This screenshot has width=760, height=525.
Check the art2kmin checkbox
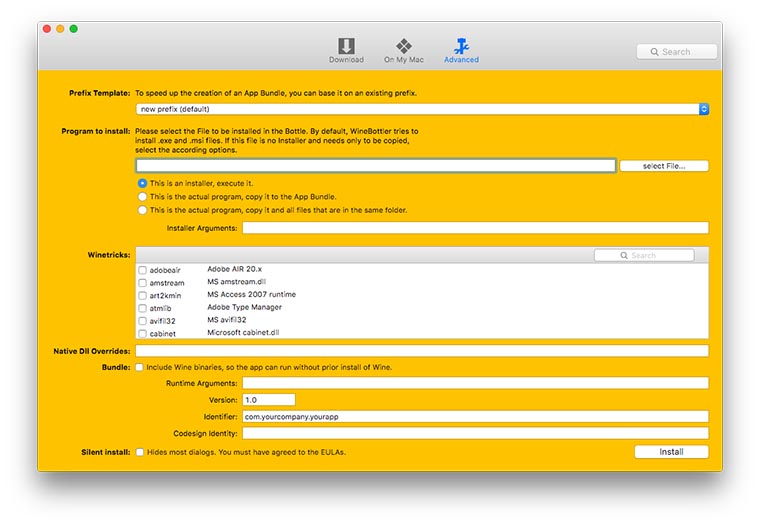click(142, 295)
